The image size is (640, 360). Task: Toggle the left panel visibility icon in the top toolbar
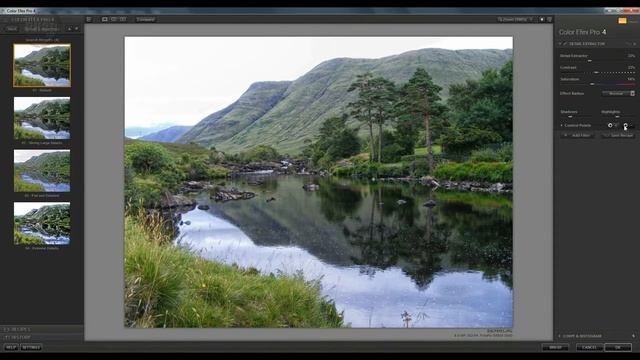point(89,19)
